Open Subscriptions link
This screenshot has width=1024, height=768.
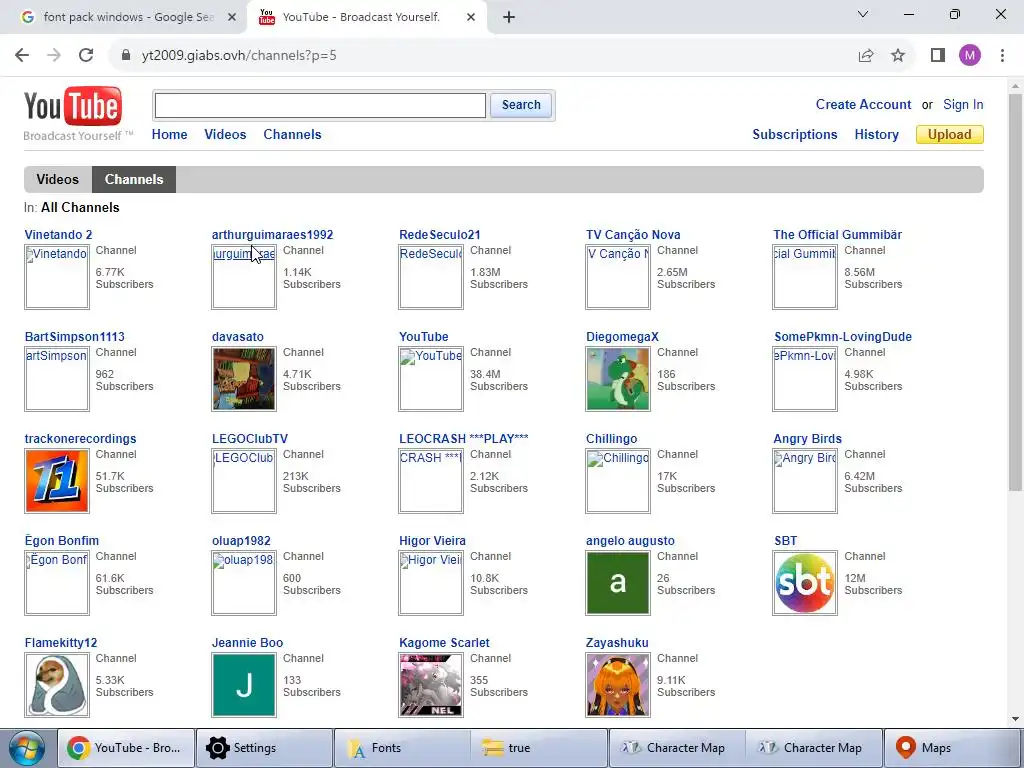(795, 135)
